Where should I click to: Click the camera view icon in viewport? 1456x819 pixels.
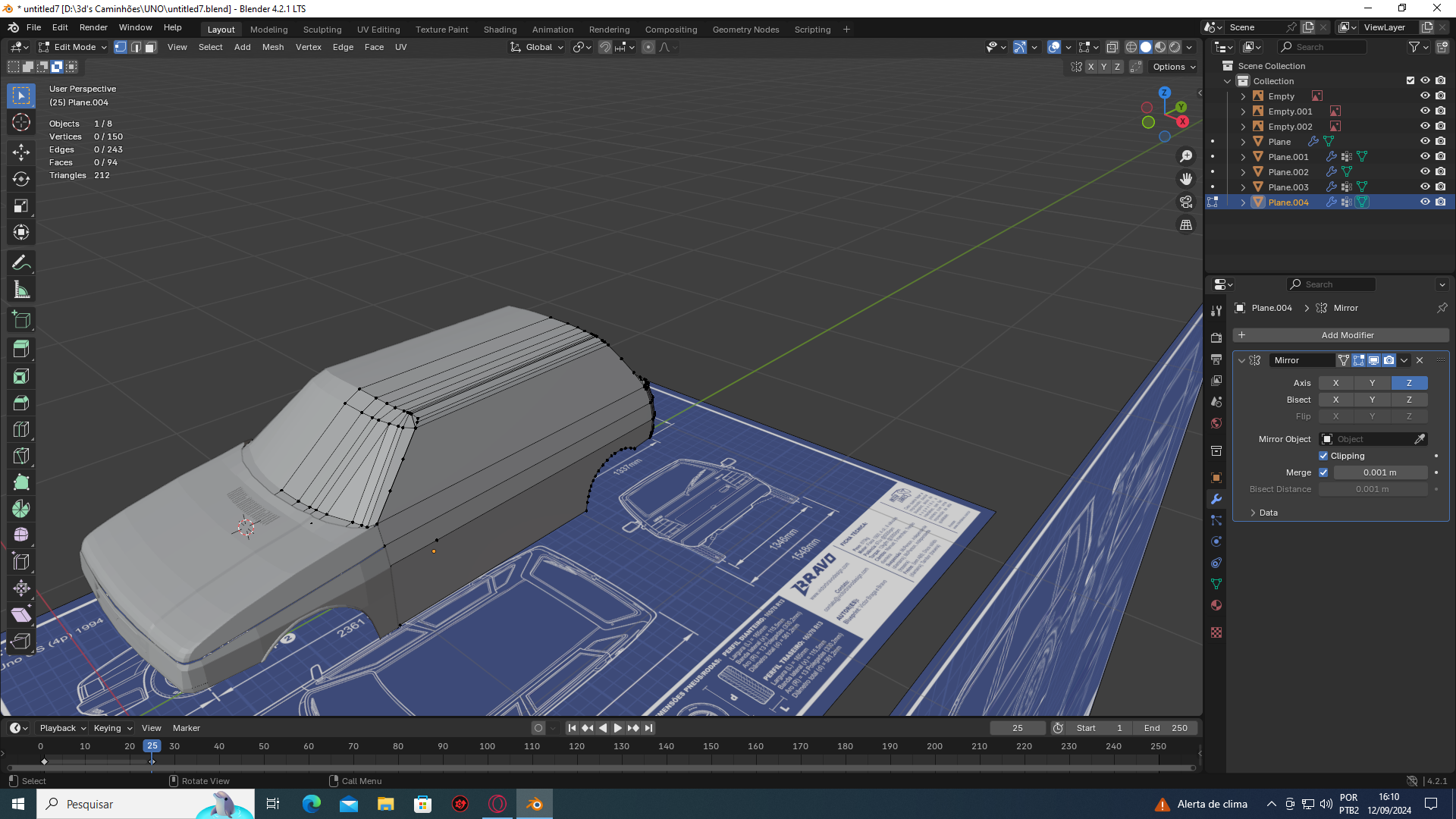(x=1186, y=202)
